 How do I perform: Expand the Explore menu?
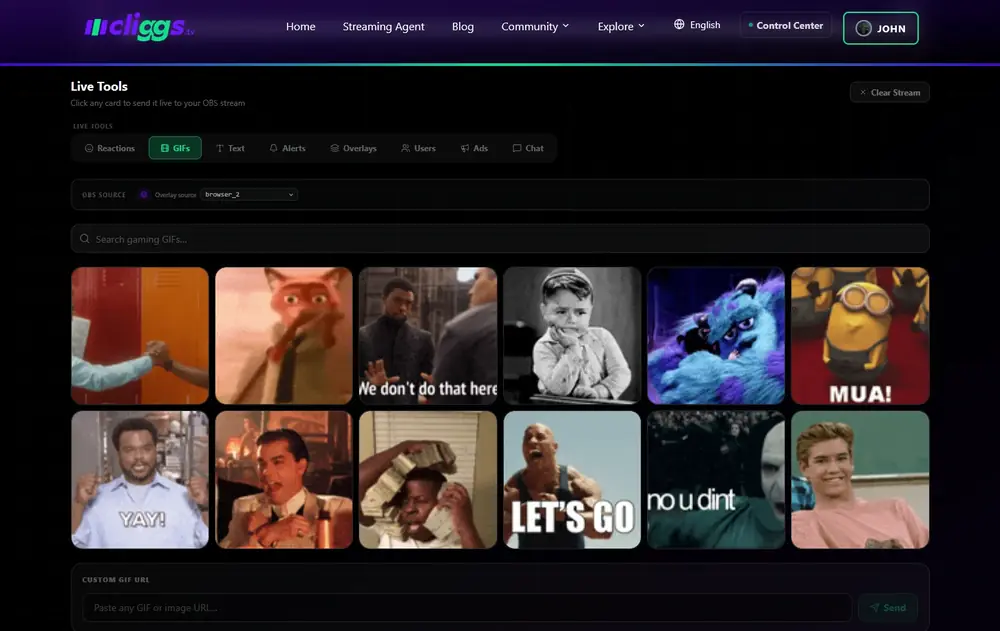[621, 26]
